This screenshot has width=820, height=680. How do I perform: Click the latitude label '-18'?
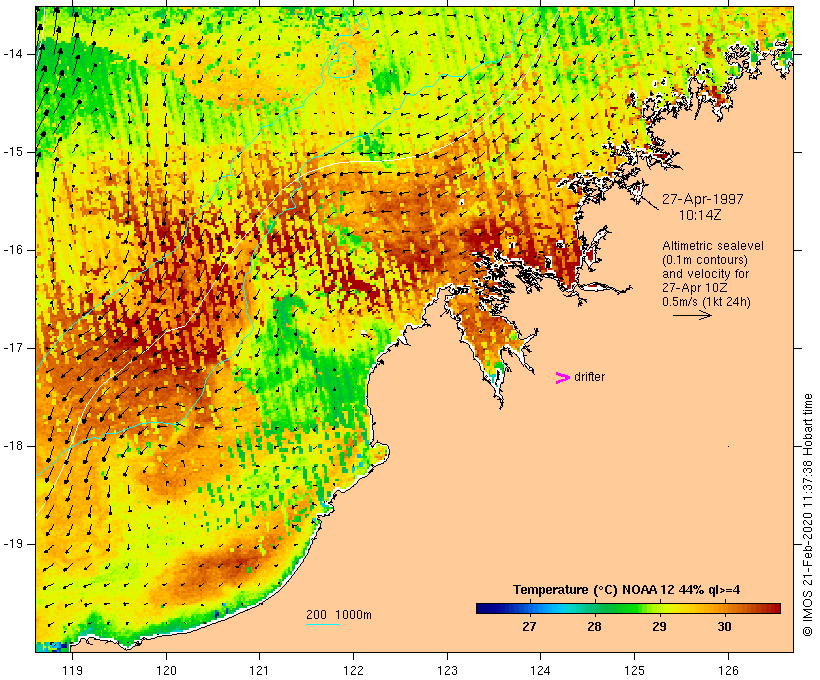tap(13, 446)
